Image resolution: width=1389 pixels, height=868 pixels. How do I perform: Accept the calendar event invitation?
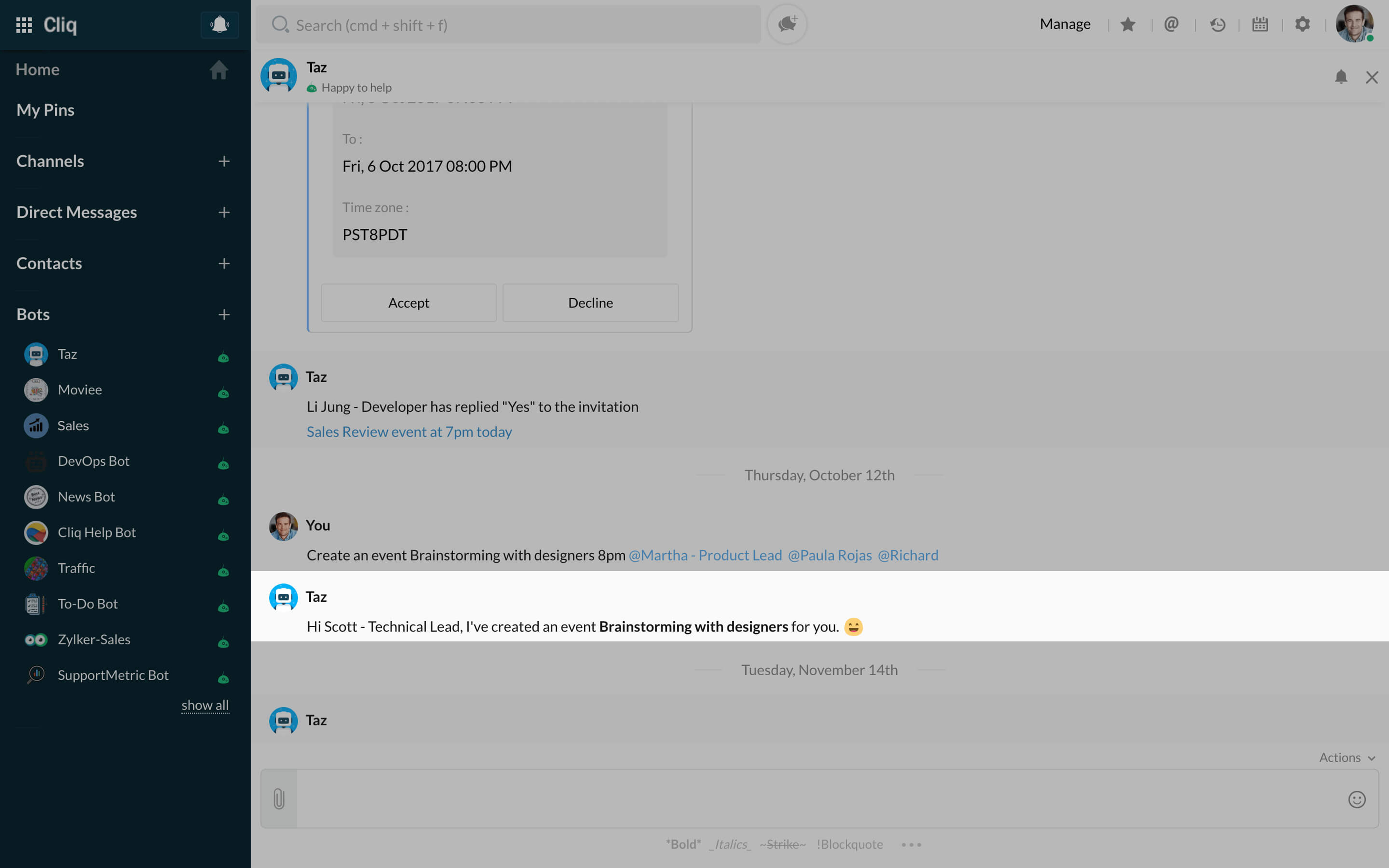[408, 302]
